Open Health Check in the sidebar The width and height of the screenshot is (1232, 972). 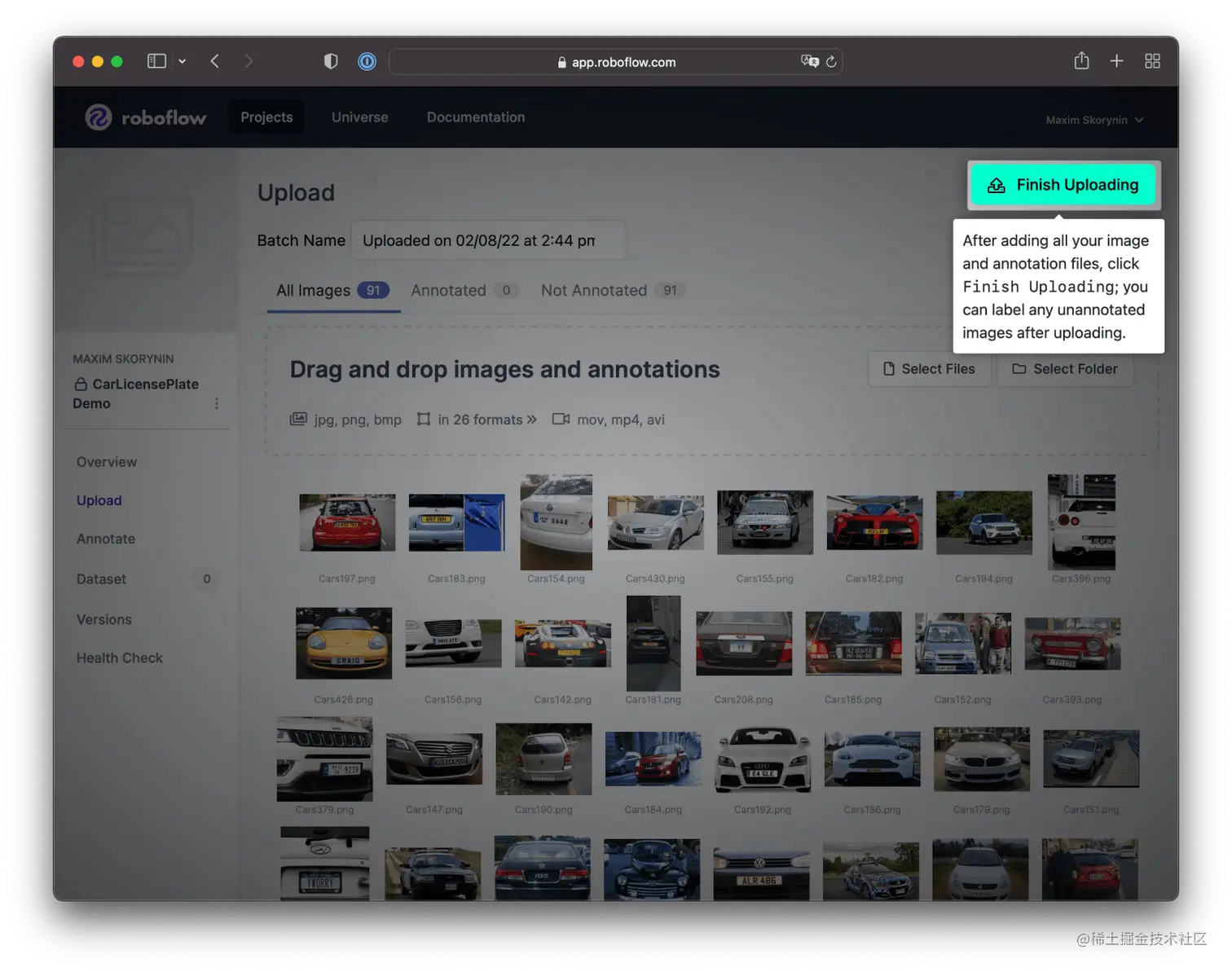[x=119, y=658]
